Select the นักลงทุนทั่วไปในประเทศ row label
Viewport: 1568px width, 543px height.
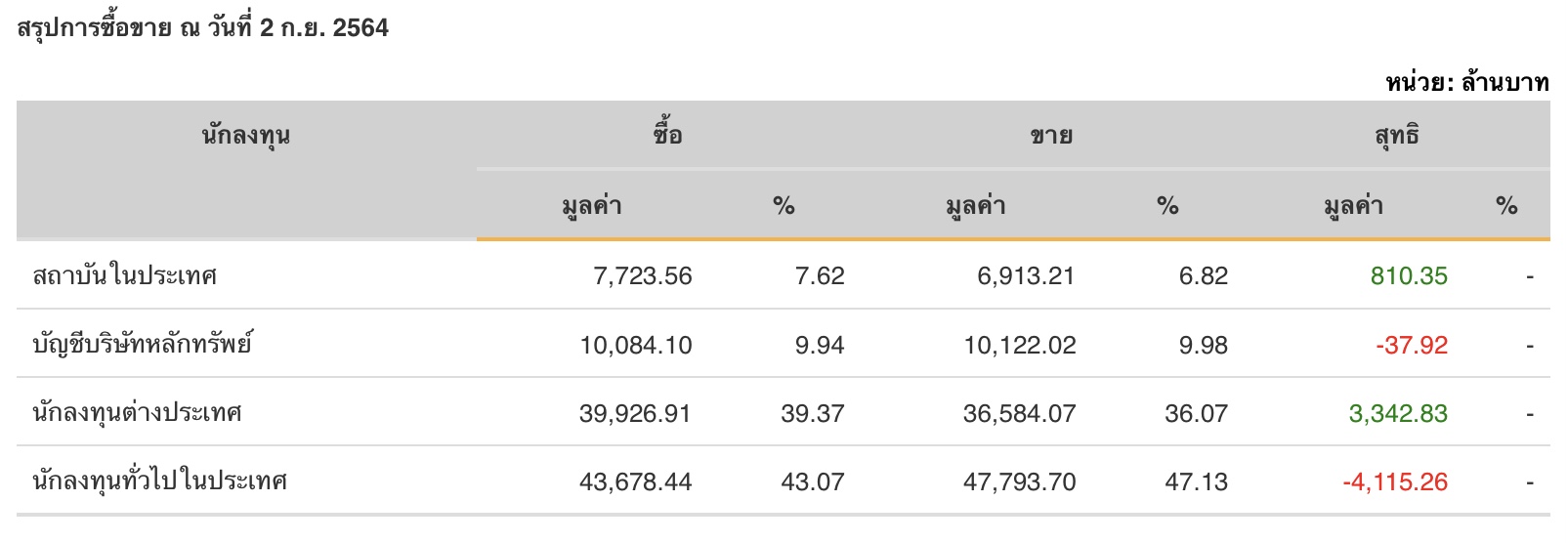point(159,480)
